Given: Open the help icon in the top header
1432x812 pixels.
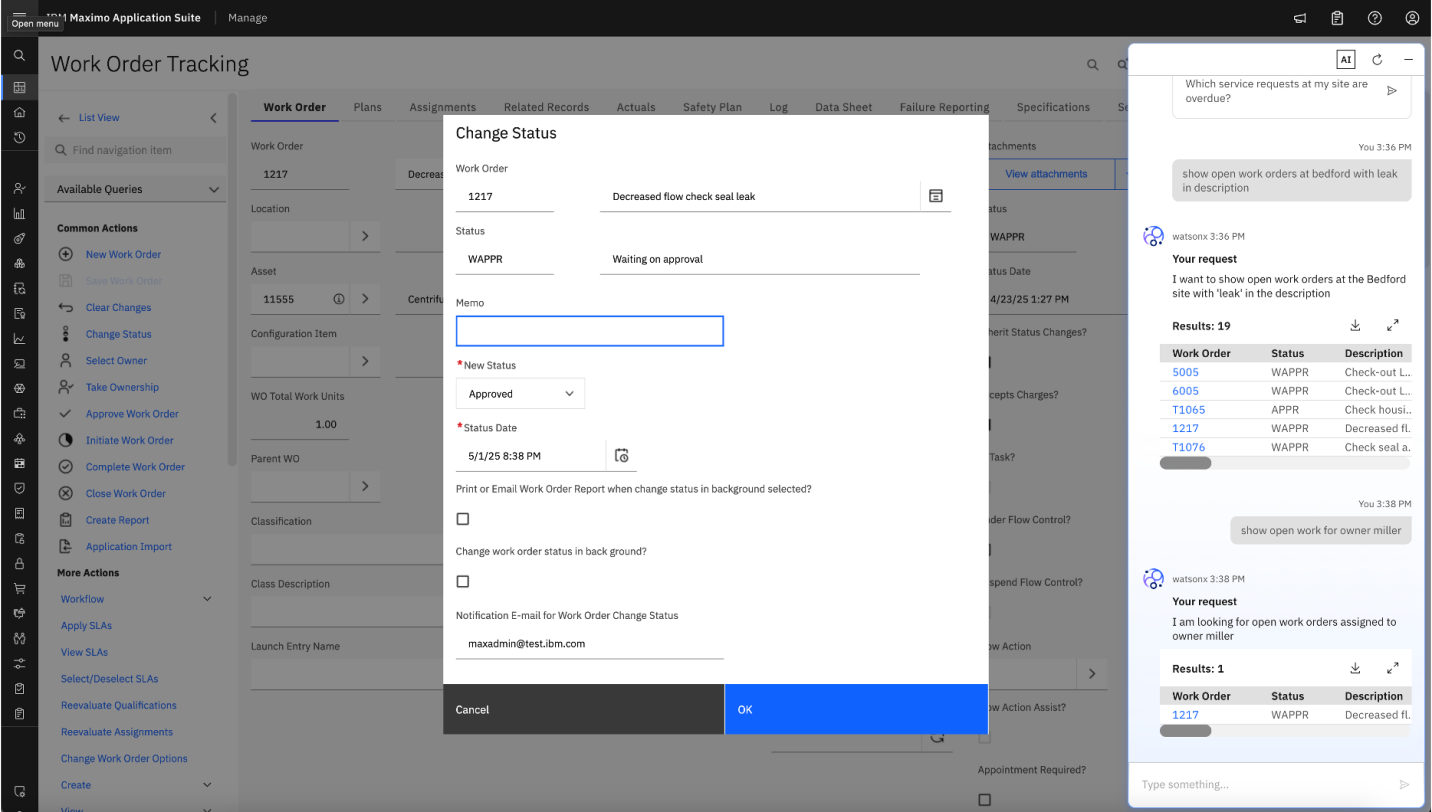Looking at the screenshot, I should pos(1375,18).
